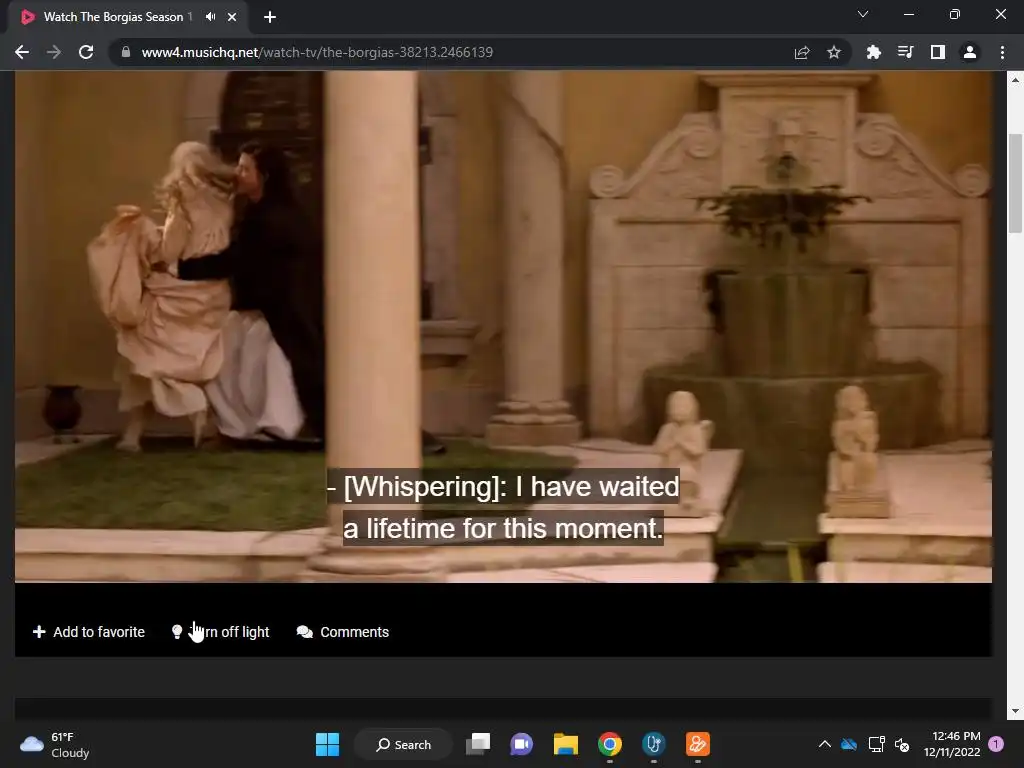This screenshot has width=1024, height=768.
Task: Mute the tab audio speaker icon
Action: point(210,17)
